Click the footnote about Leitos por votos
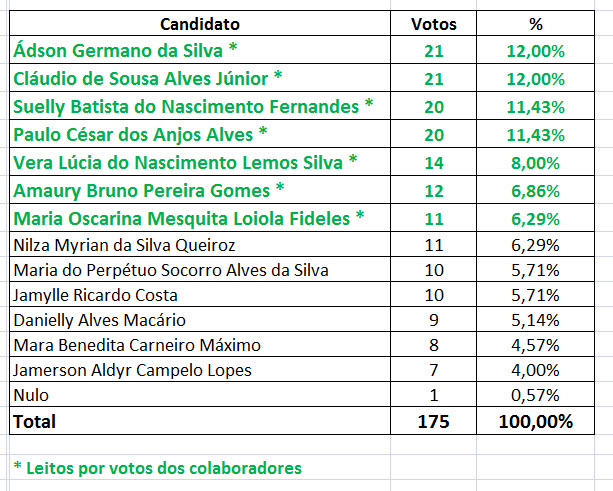Screen dimensions: 613x491 157,468
